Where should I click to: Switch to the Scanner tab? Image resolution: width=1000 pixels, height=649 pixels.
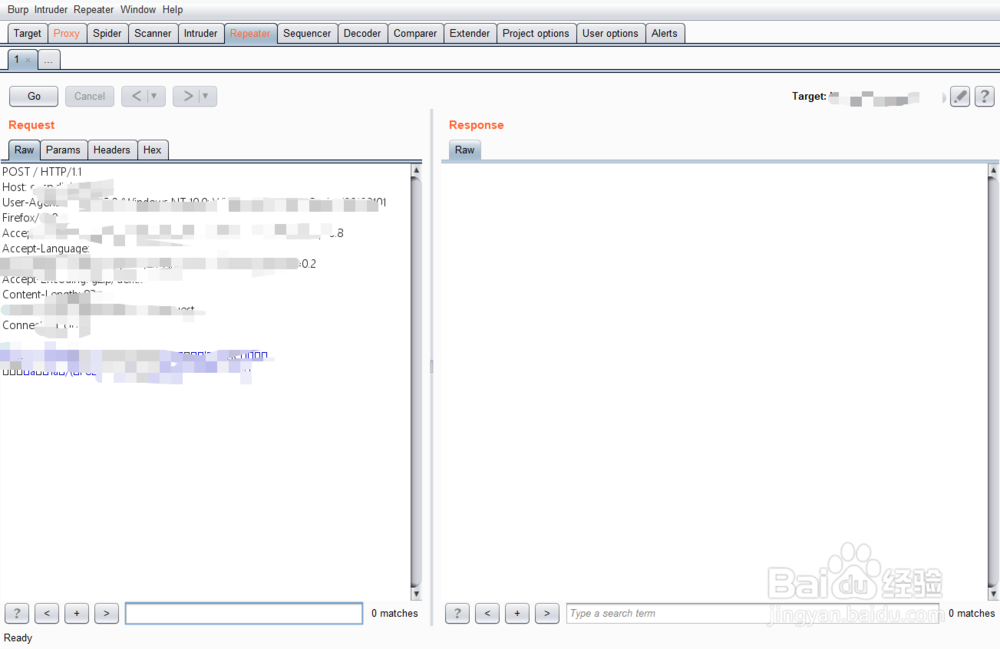pos(153,33)
